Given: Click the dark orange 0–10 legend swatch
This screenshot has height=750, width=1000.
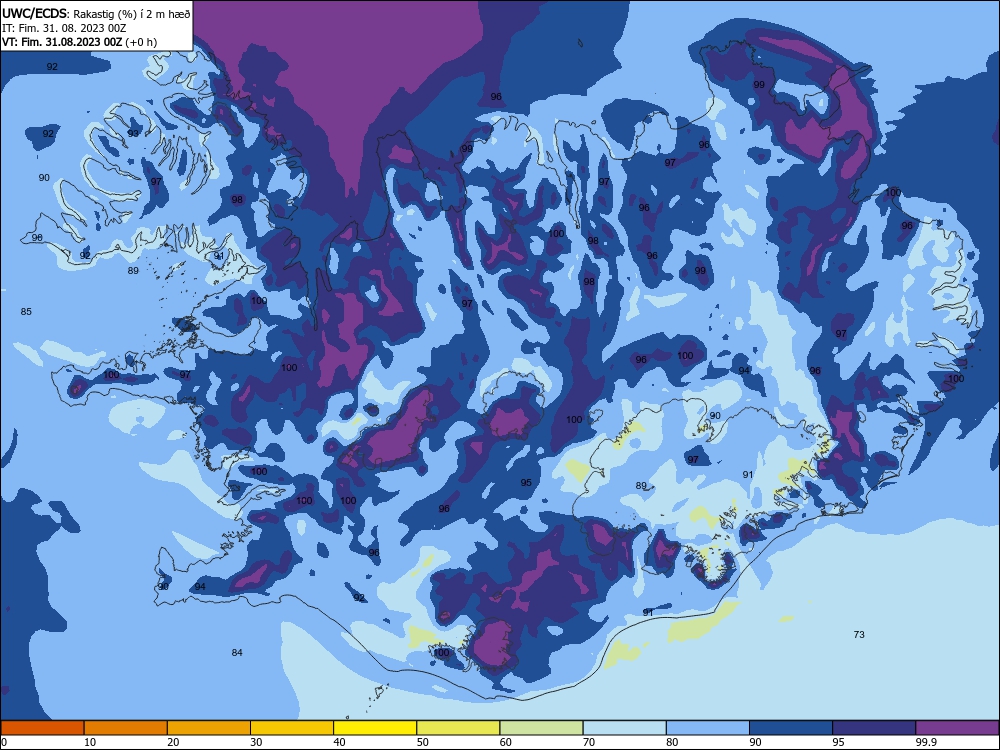Looking at the screenshot, I should coord(42,728).
